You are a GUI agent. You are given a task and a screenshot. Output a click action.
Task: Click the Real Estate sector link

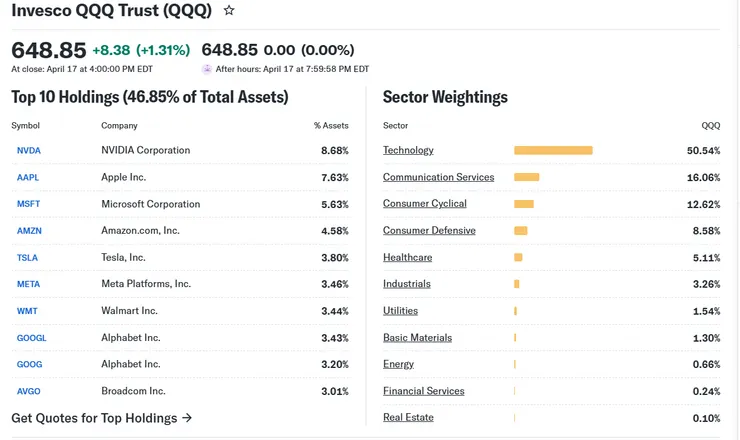408,417
